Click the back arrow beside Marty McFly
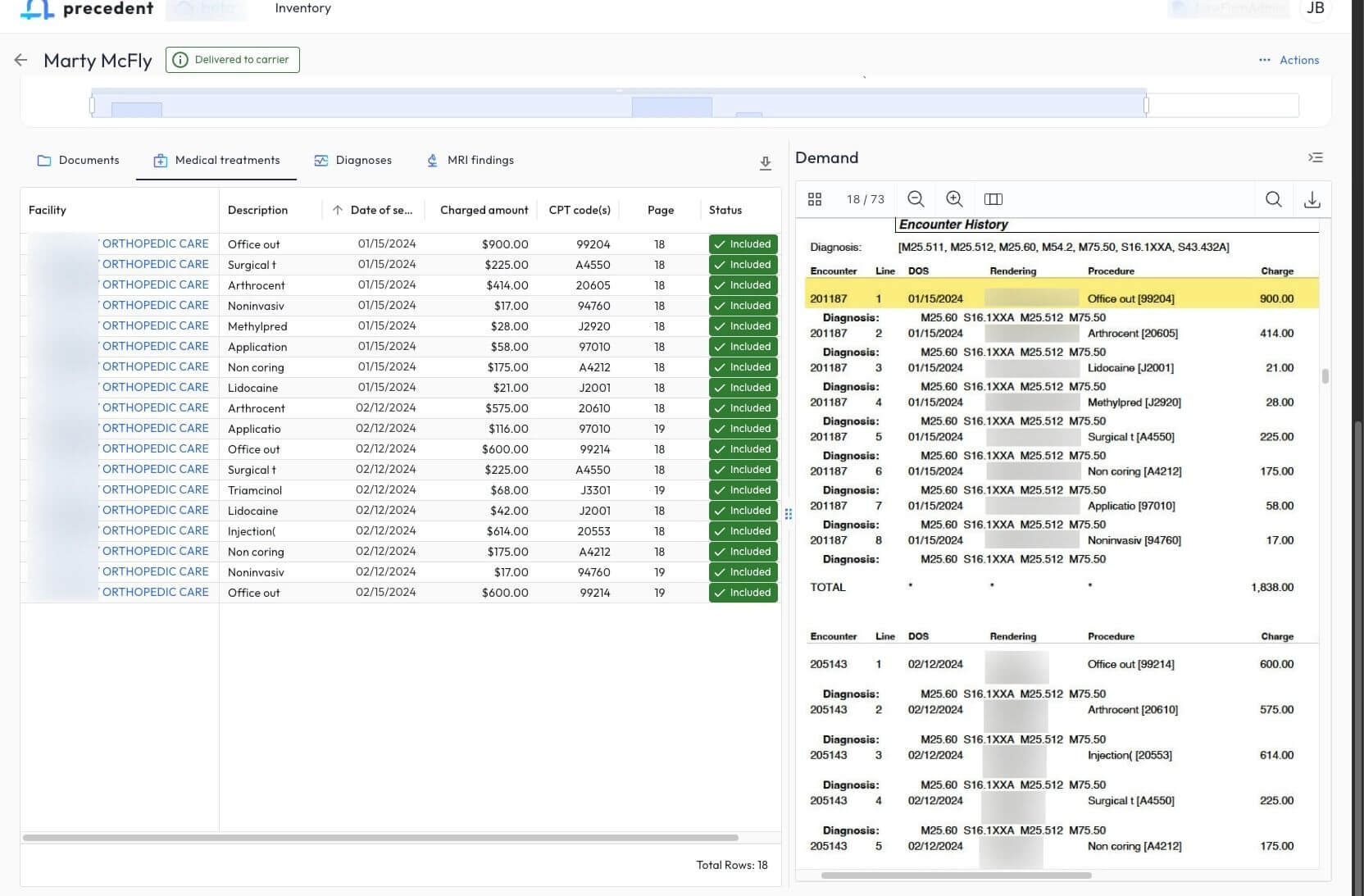Image resolution: width=1364 pixels, height=896 pixels. pyautogui.click(x=21, y=60)
